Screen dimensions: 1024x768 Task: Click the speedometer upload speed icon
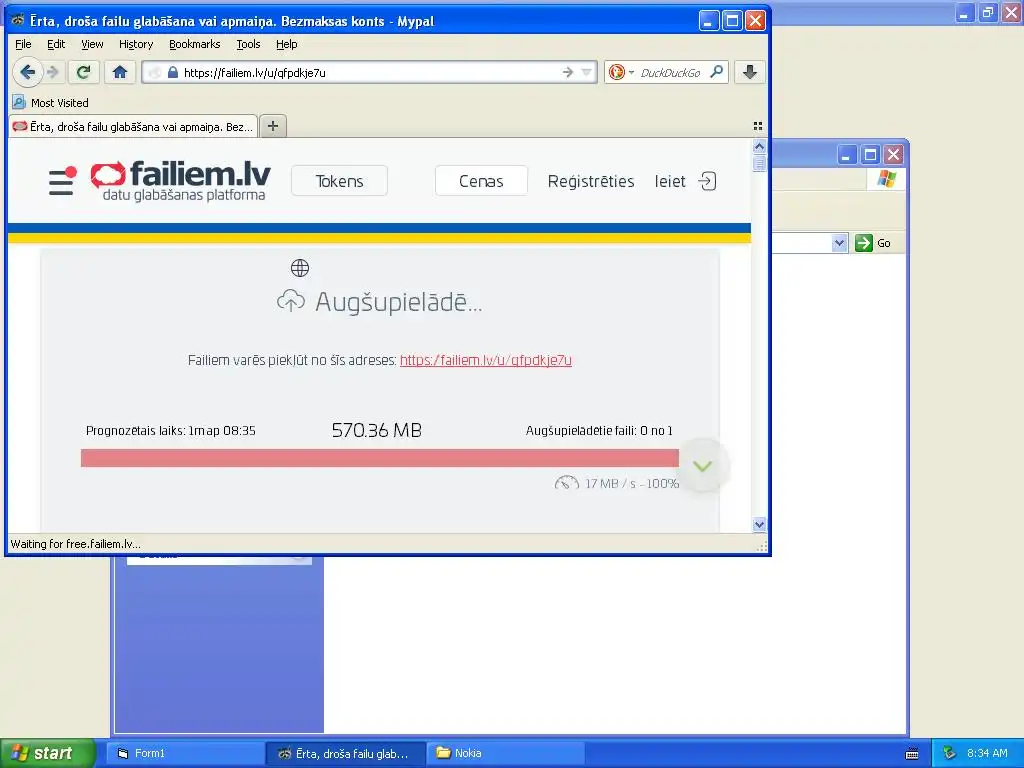566,483
